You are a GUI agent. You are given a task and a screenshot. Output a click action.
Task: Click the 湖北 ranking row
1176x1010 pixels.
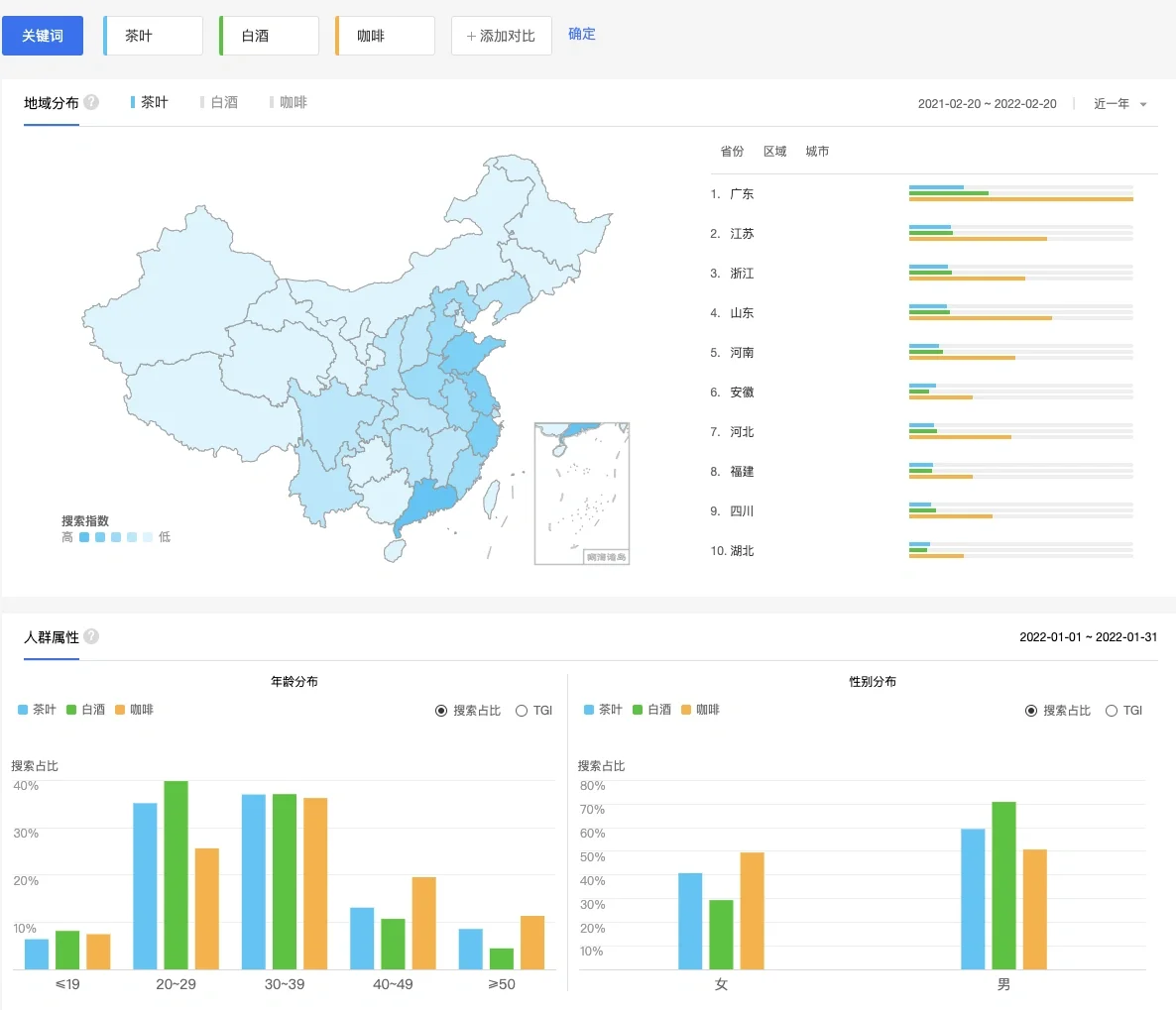(922, 551)
